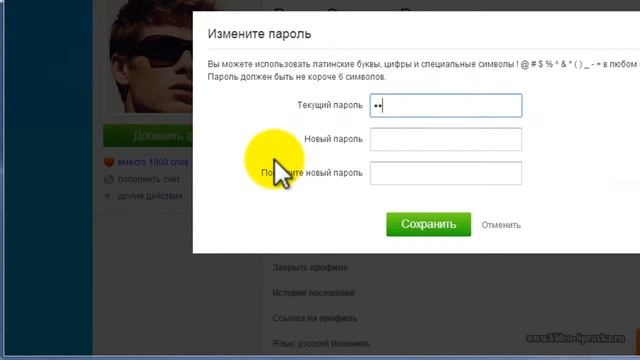Click the Текущий пароль input field
640x360 pixels.
click(x=446, y=106)
